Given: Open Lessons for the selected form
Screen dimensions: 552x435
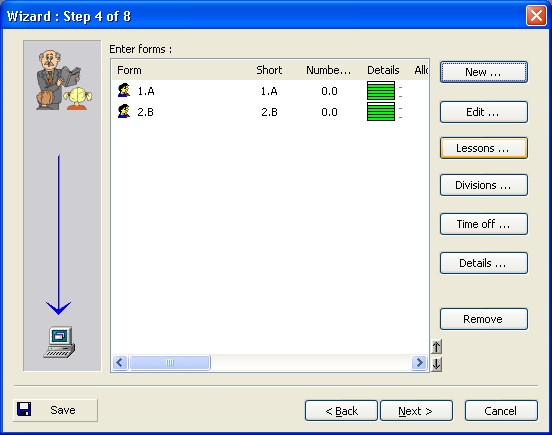Looking at the screenshot, I should 484,148.
